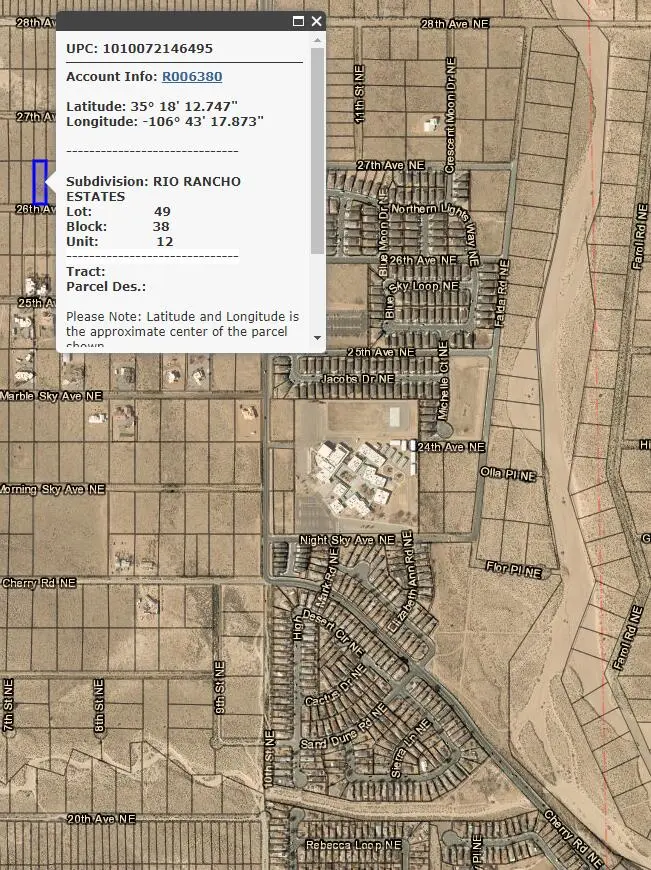Screen dimensions: 651x870
Task: Open account info link R006380
Action: [x=192, y=76]
